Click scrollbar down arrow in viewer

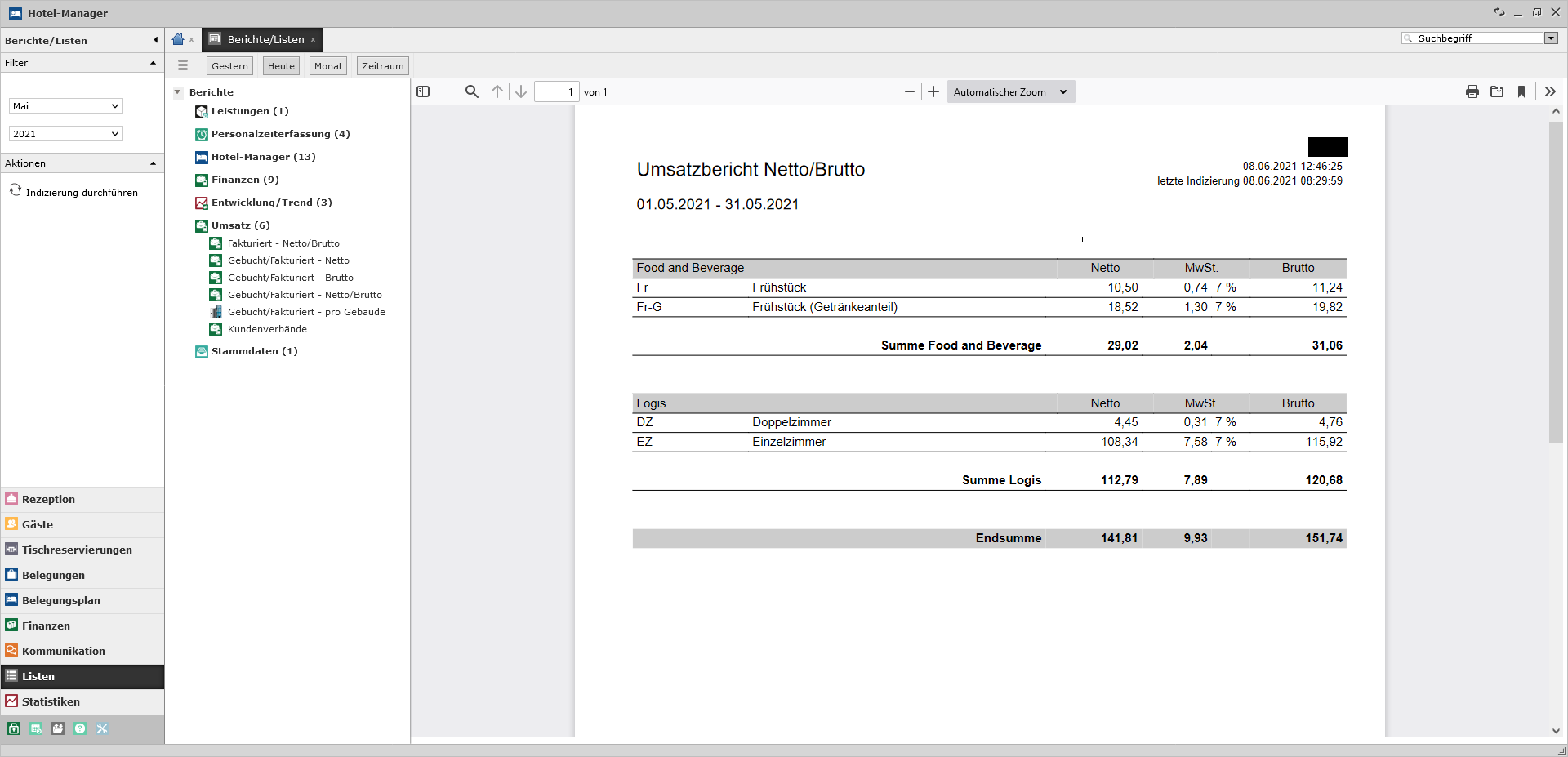[x=1556, y=731]
